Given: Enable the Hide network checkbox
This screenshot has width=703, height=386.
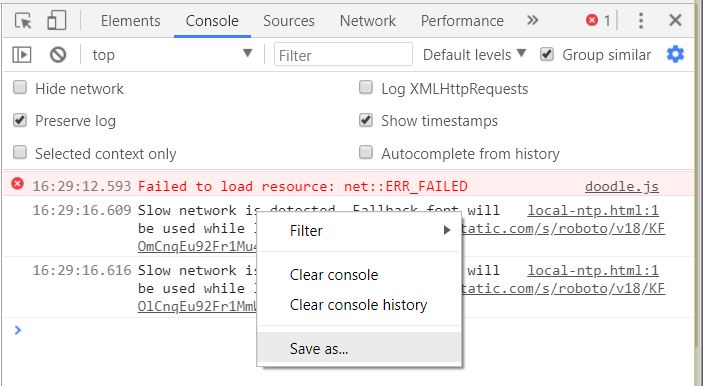Looking at the screenshot, I should pyautogui.click(x=20, y=87).
